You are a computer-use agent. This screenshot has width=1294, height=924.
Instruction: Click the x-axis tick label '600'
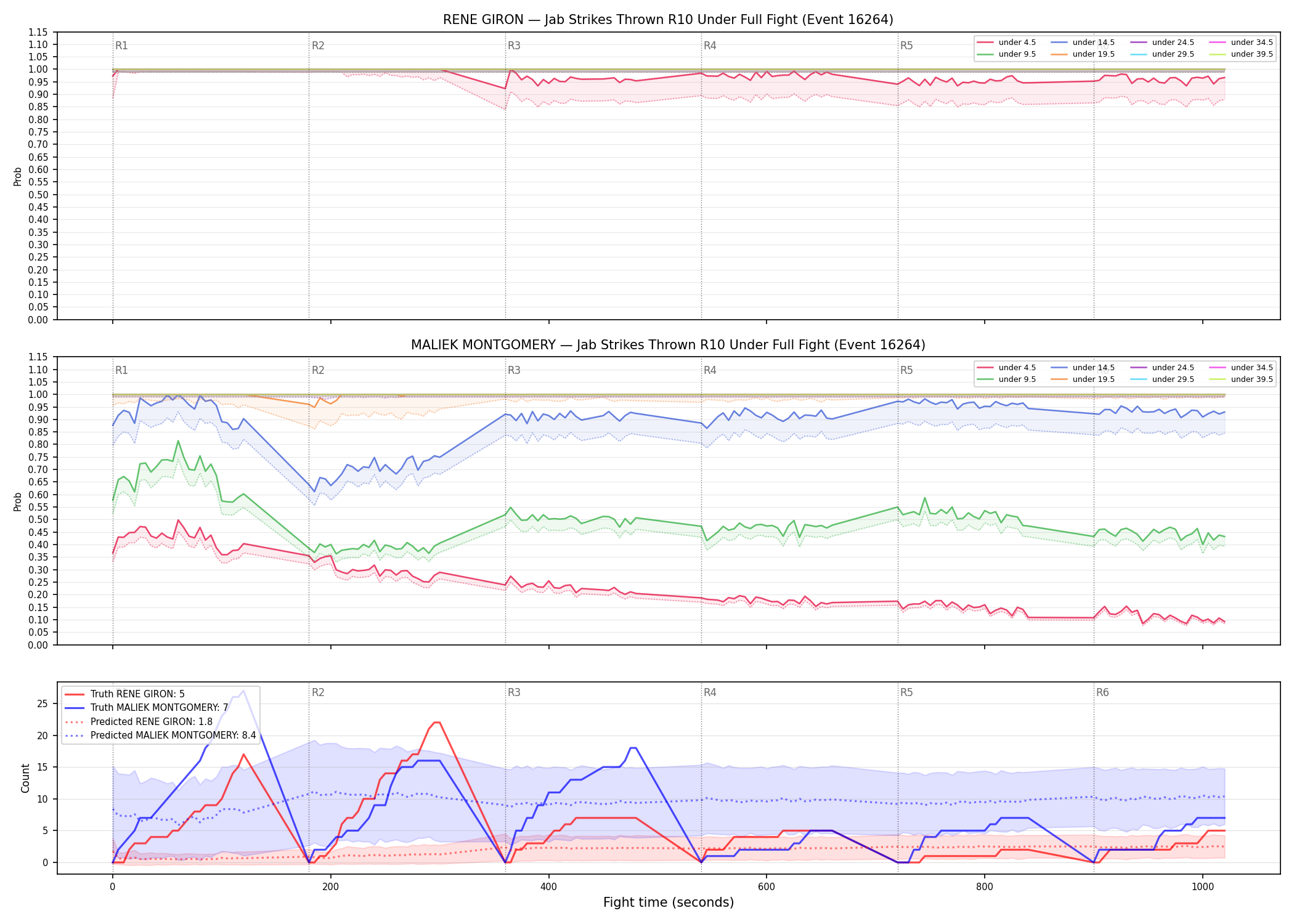click(767, 886)
